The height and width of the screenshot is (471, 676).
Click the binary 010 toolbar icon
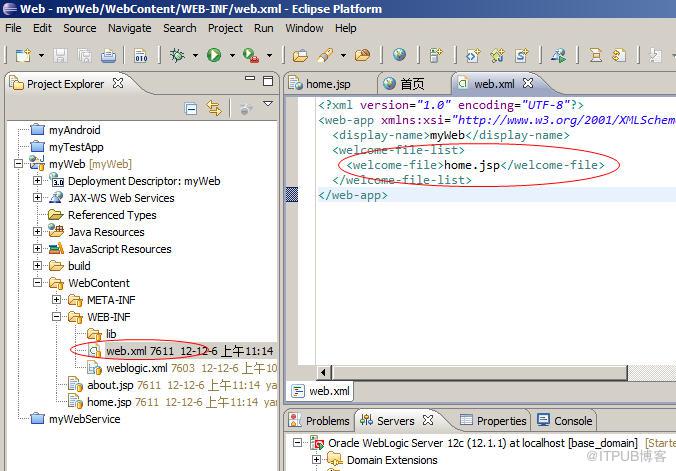[141, 55]
